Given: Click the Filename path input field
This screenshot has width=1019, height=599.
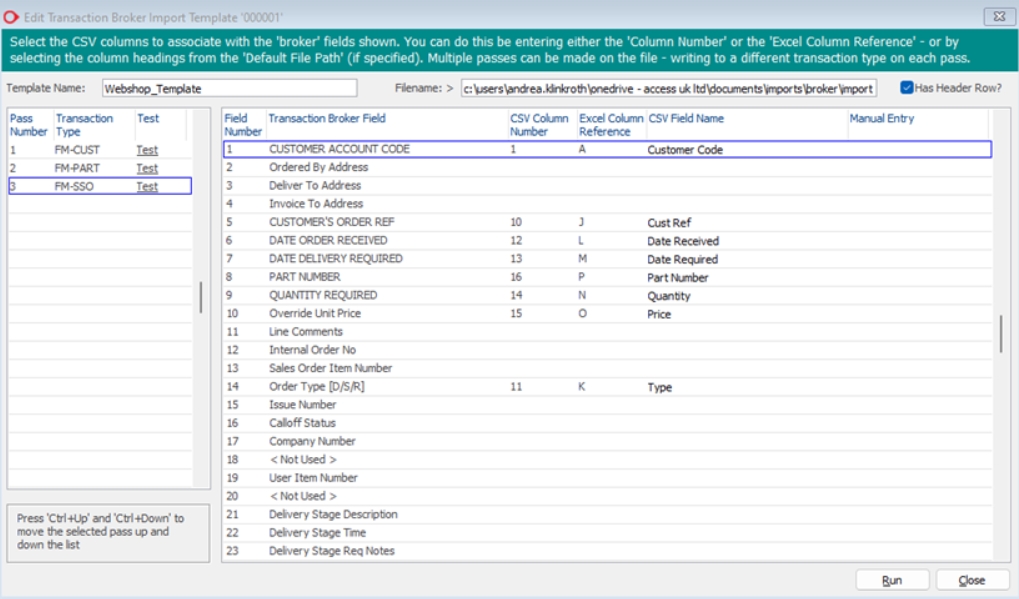Looking at the screenshot, I should point(669,88).
